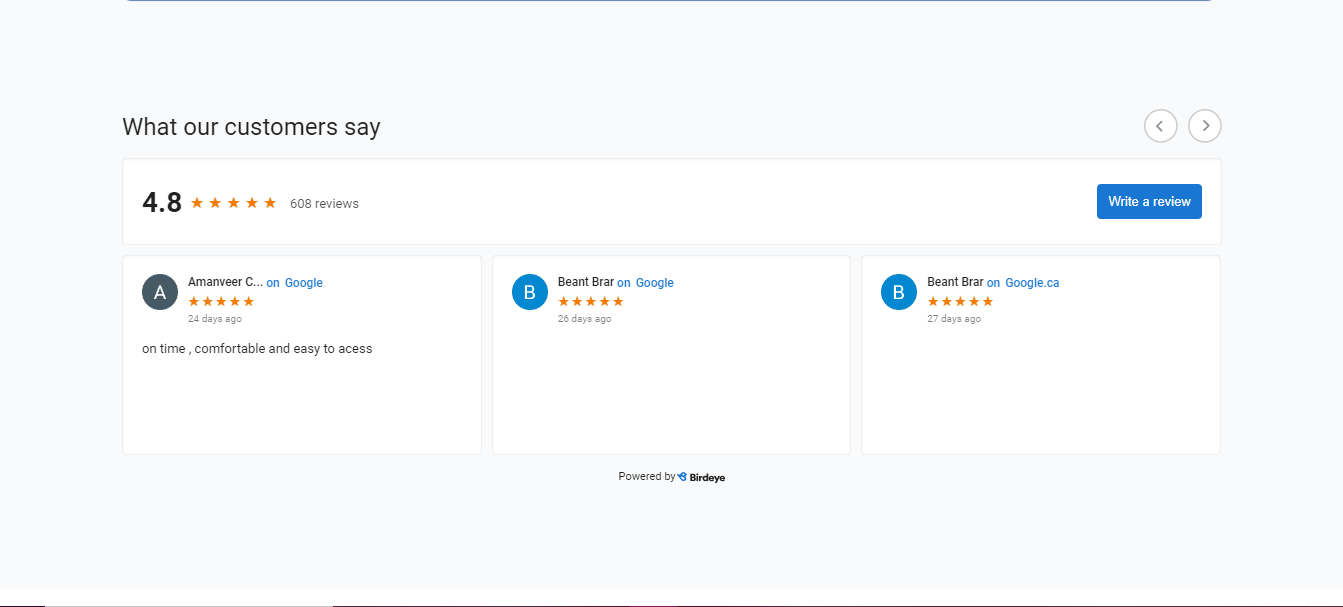Click star rating on 27 days ago review
This screenshot has width=1343, height=607.
click(x=960, y=301)
